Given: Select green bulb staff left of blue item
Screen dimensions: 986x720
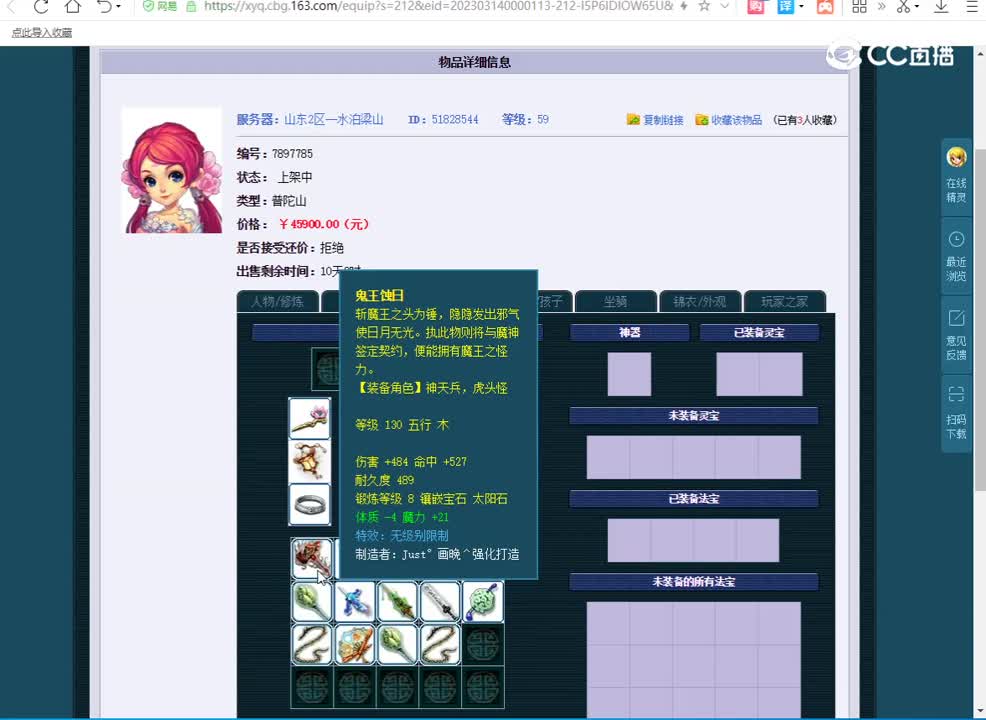Looking at the screenshot, I should 312,602.
